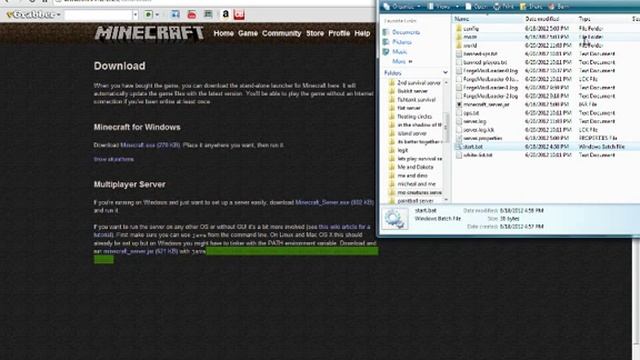
Task: Click the green grid toolbar icon
Action: (x=208, y=14)
